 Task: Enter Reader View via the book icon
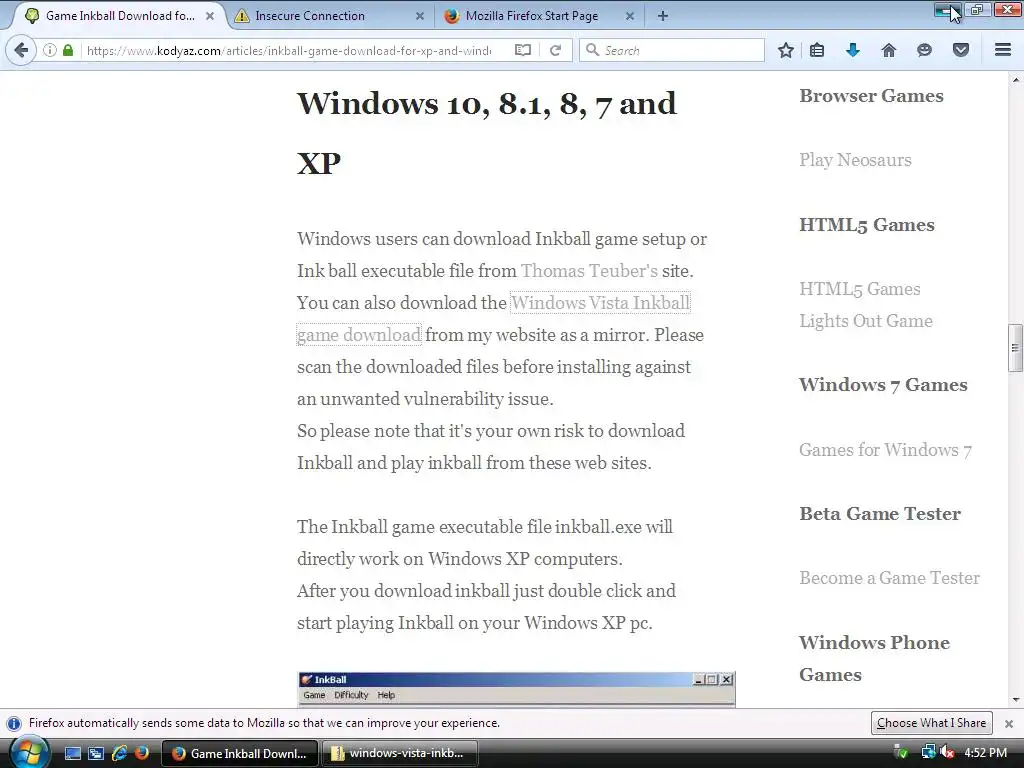(522, 50)
